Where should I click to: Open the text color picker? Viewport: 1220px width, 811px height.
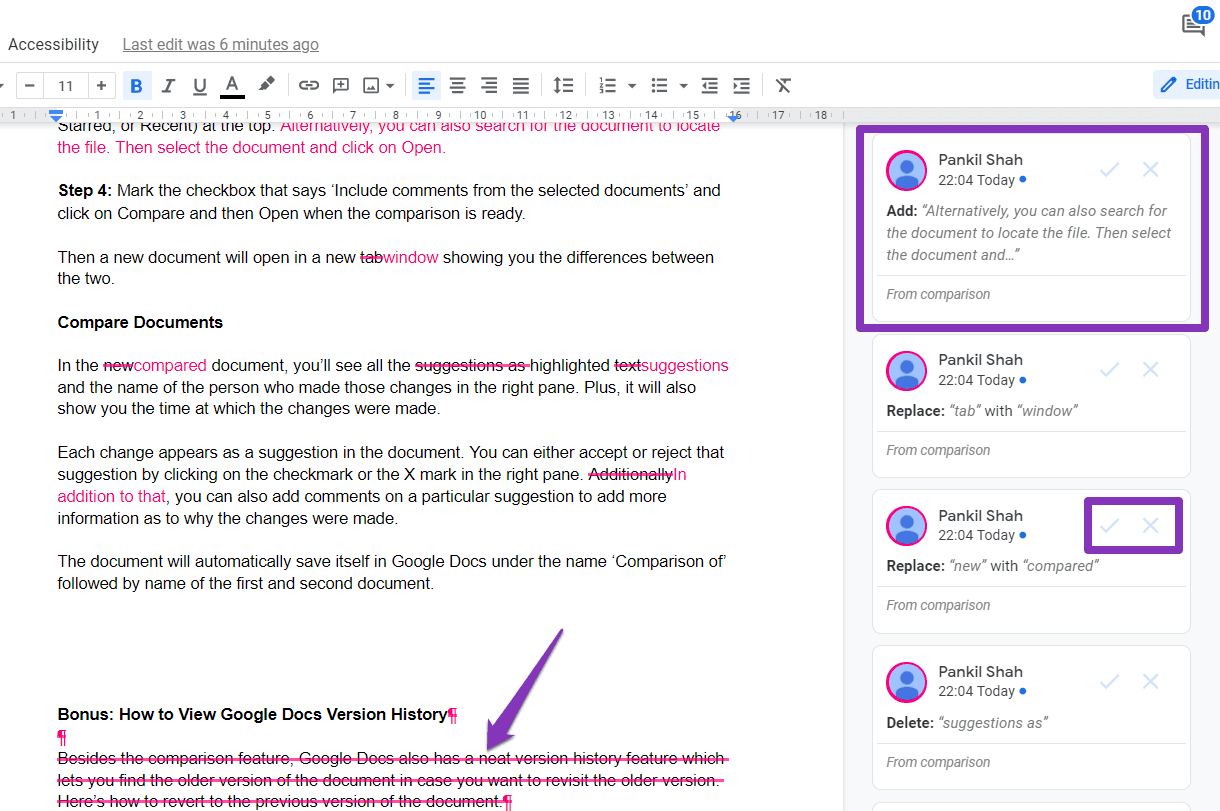[232, 85]
